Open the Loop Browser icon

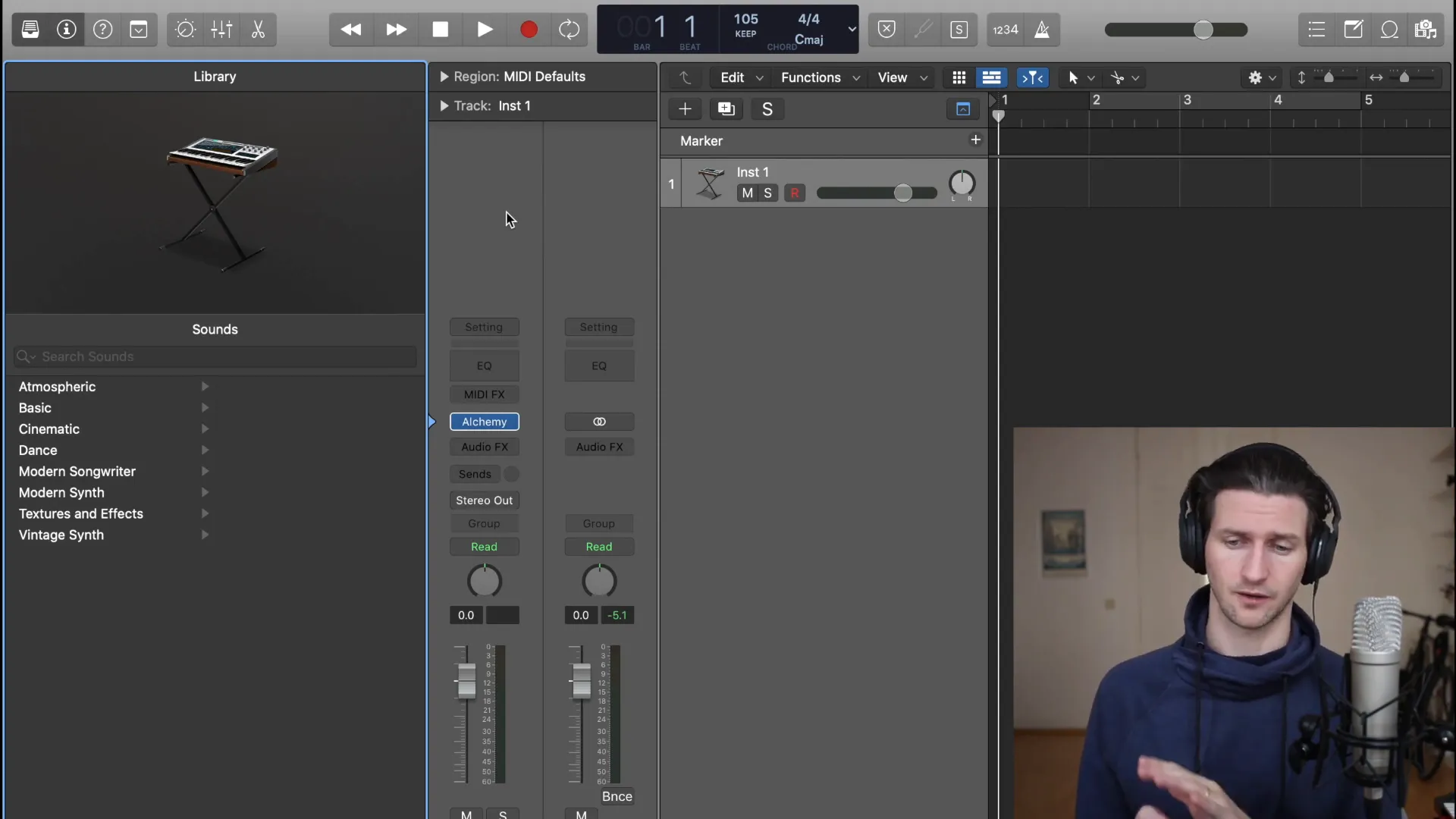click(x=1389, y=30)
